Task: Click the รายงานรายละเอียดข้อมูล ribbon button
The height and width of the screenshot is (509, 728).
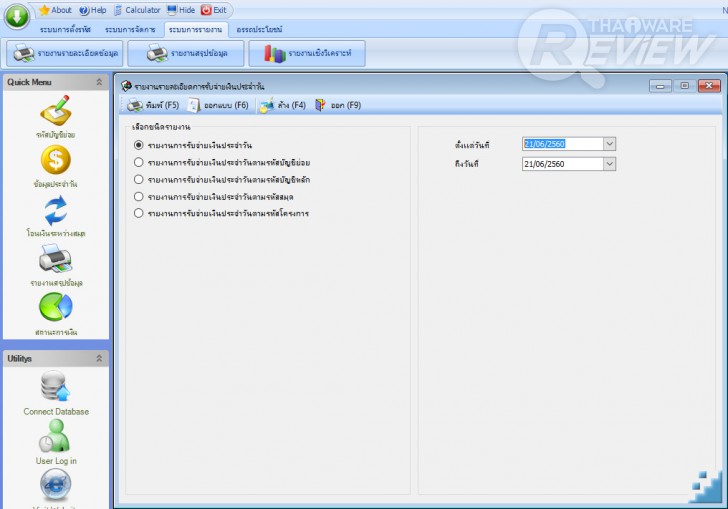Action: (x=65, y=53)
